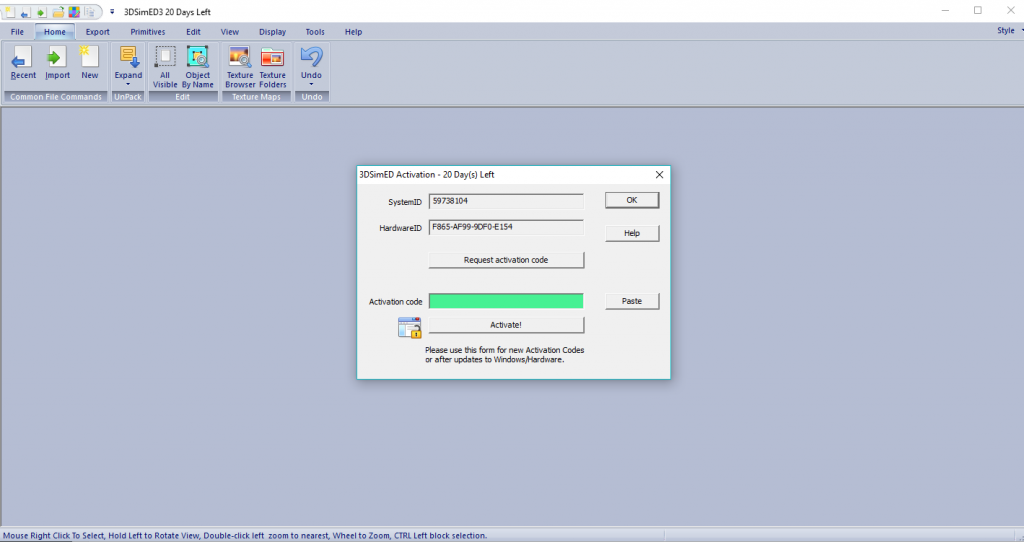Click quick access Import icon with green arrow

click(41, 12)
